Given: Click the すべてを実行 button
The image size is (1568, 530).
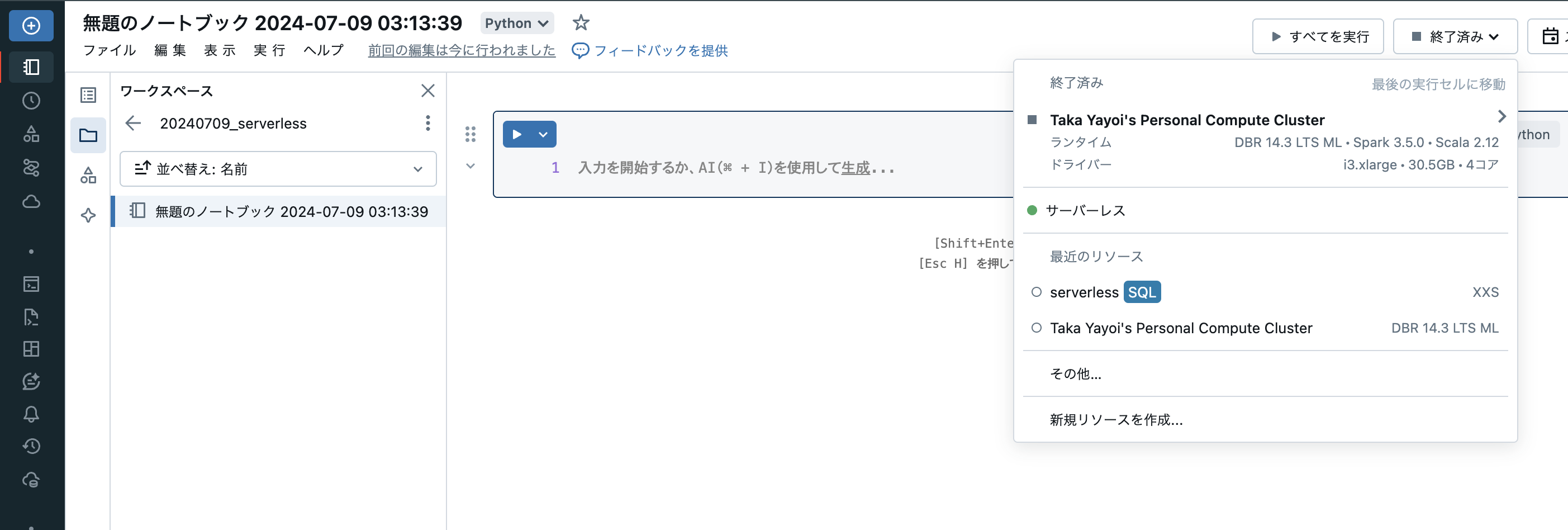Looking at the screenshot, I should (1318, 36).
